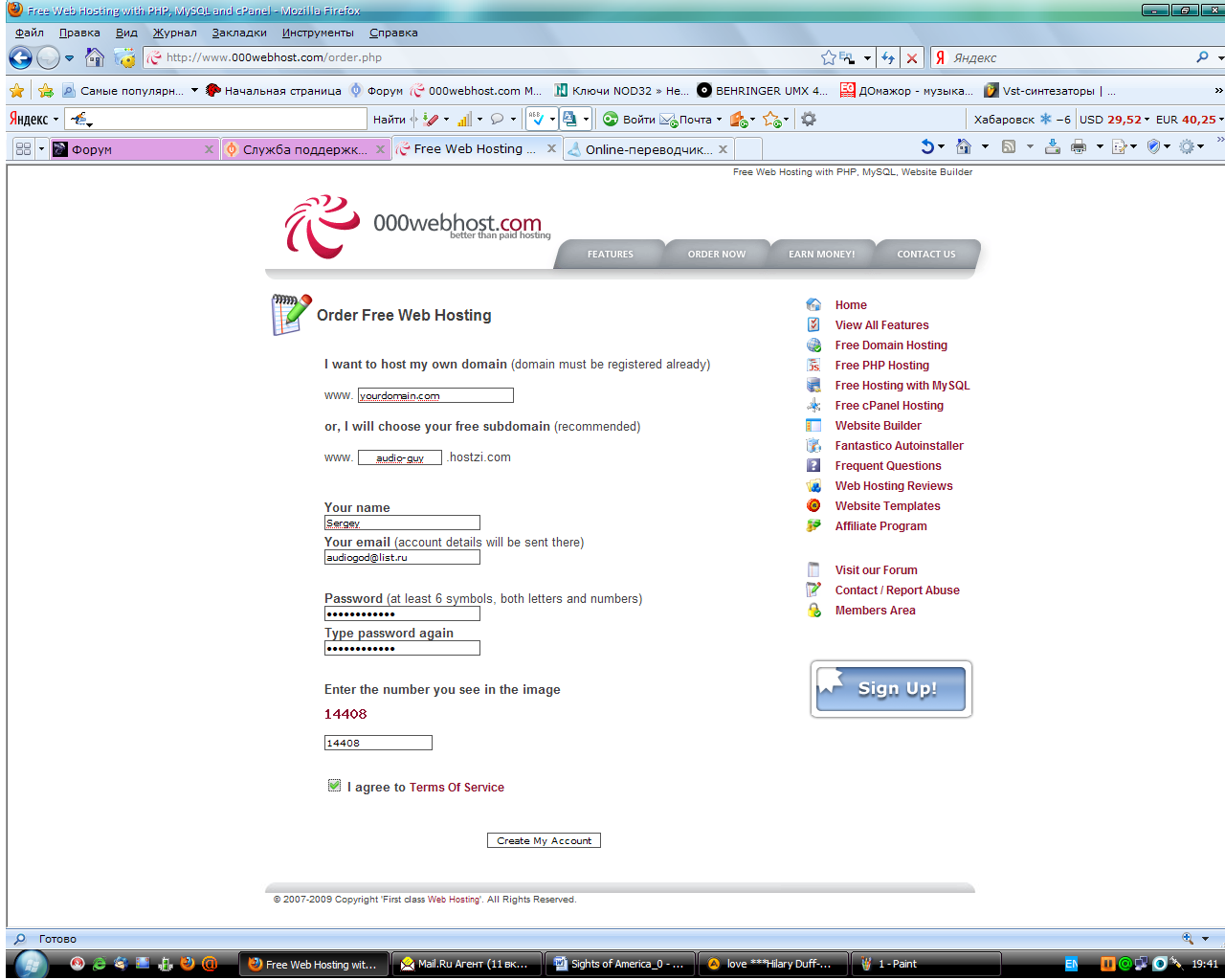Click the Create My Account button
The width and height of the screenshot is (1225, 980).
[544, 840]
